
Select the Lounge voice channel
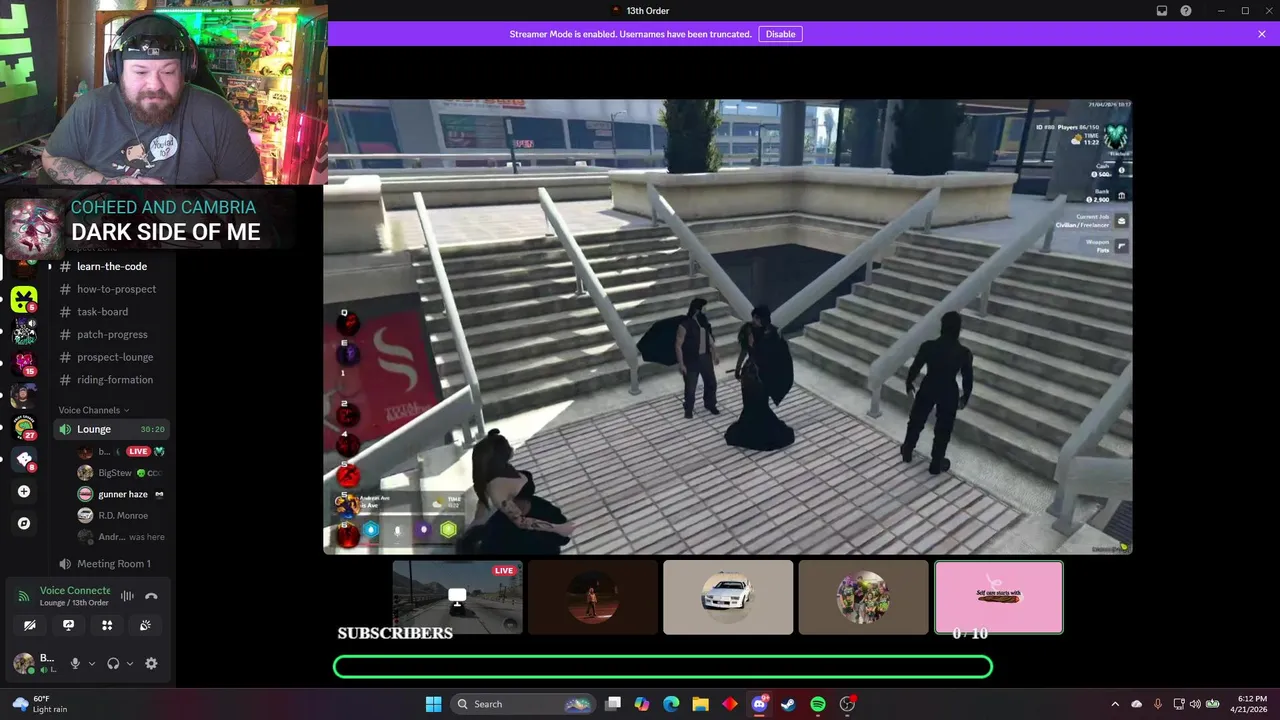[x=111, y=429]
